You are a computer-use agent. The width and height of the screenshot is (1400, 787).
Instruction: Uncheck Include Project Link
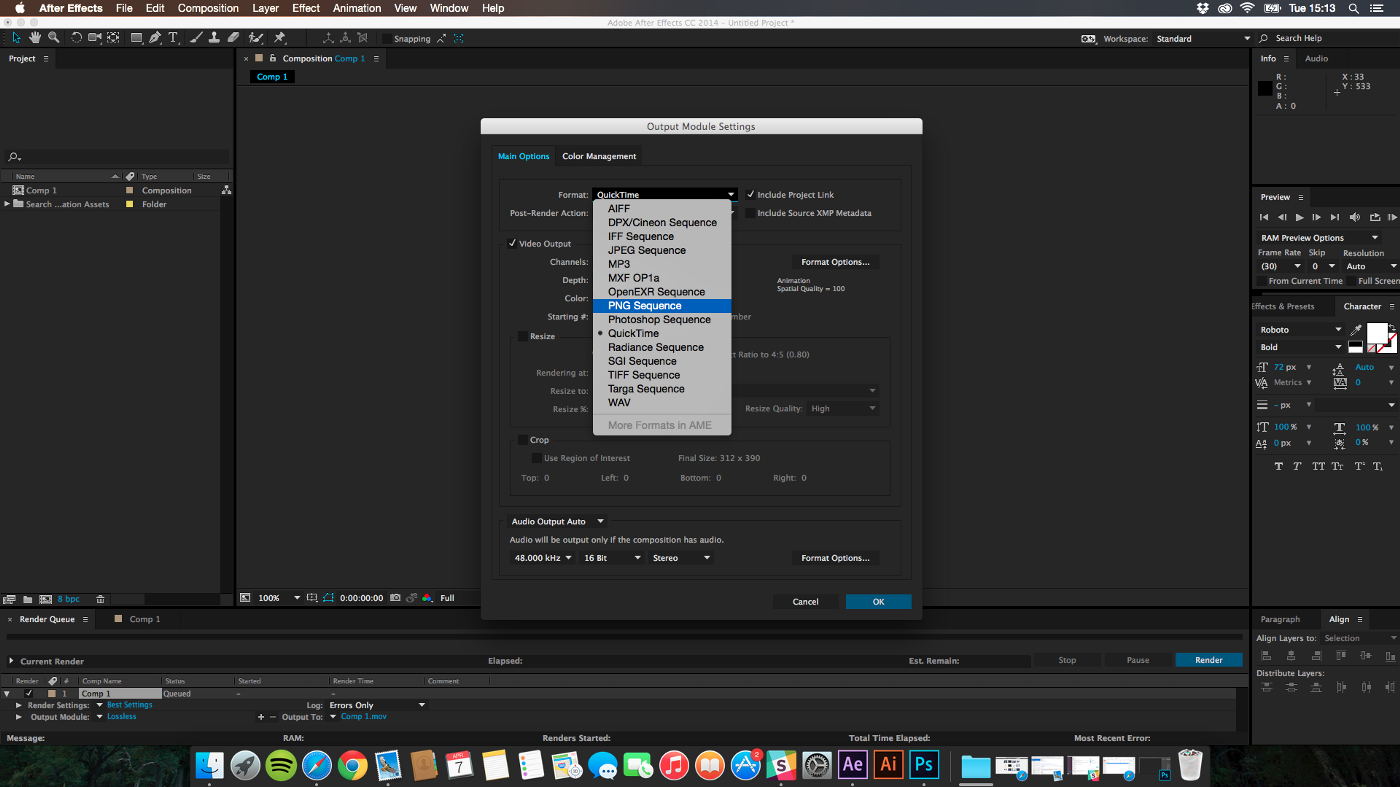(x=750, y=195)
